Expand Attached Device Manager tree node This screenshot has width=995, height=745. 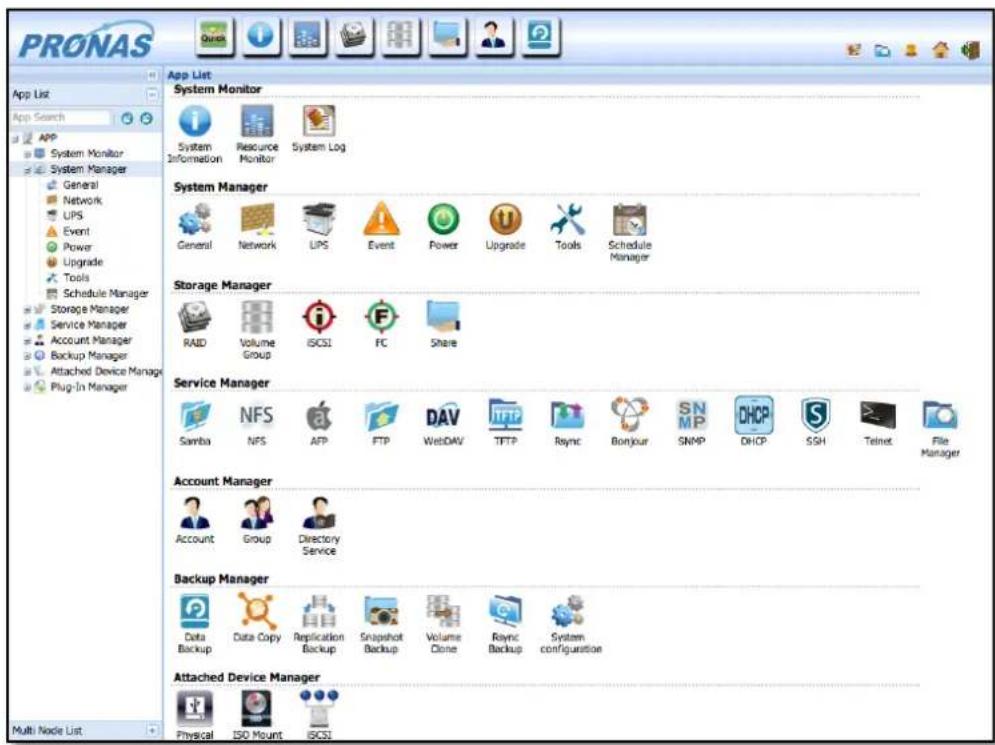coord(27,372)
